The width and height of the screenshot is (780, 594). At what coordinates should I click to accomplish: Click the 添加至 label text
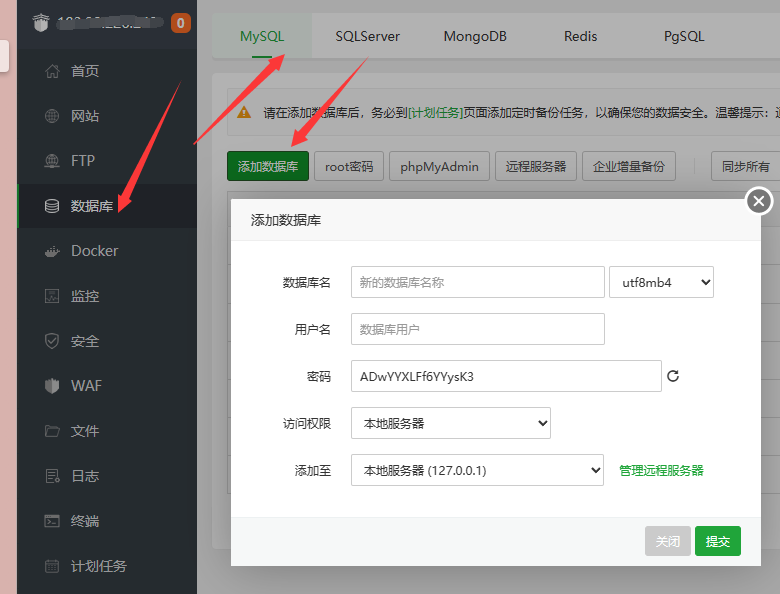tap(312, 470)
